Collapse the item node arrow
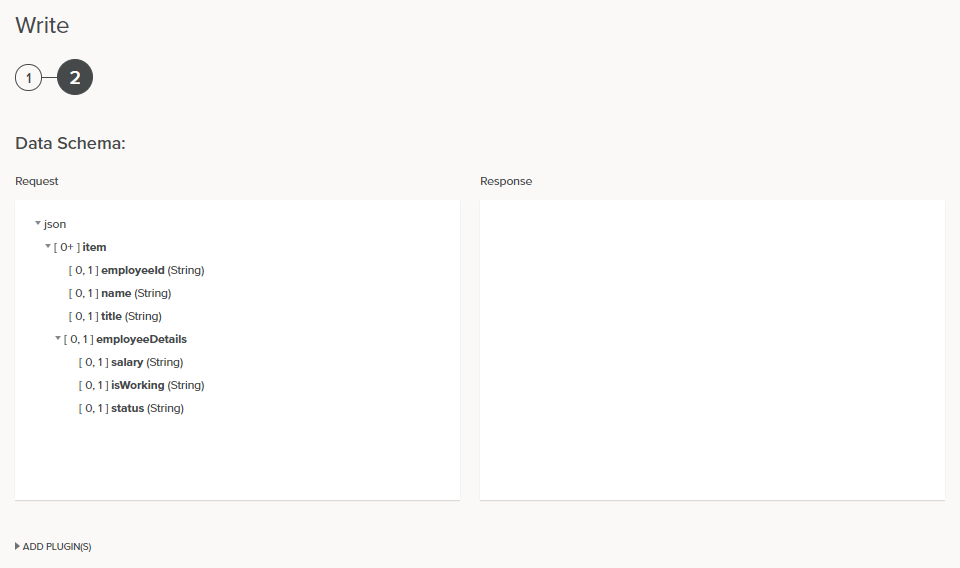Screen dimensions: 960x568 [48, 246]
